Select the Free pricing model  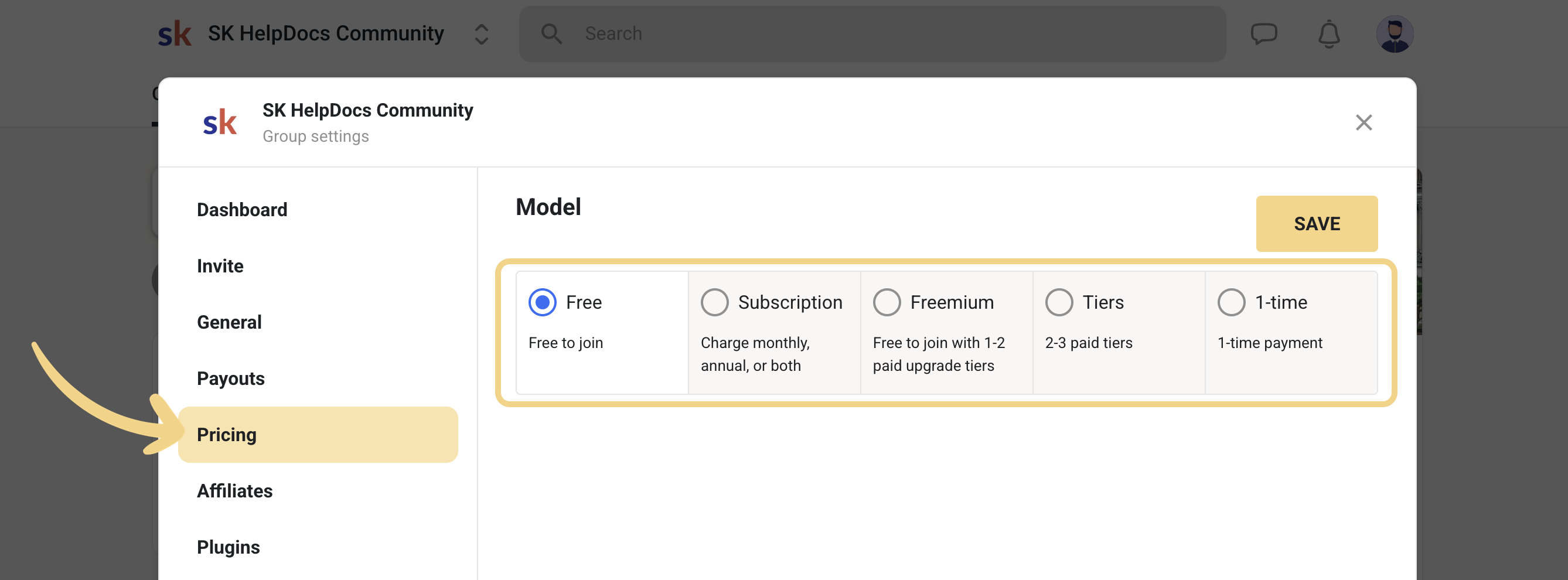[x=543, y=302]
